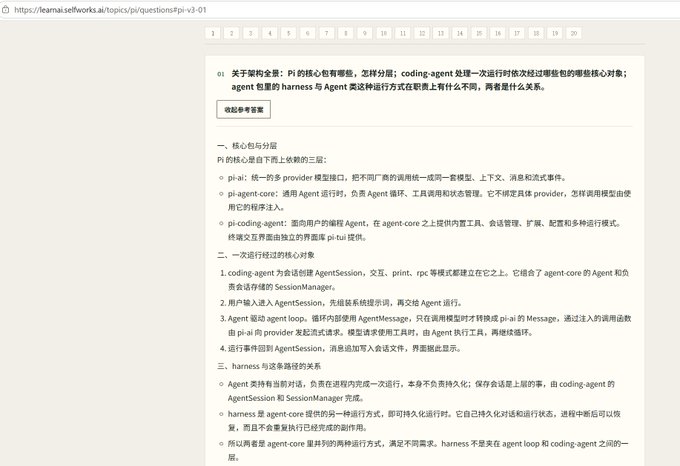Click the pi-agent-core bullet item
The image size is (680, 466).
(x=429, y=200)
